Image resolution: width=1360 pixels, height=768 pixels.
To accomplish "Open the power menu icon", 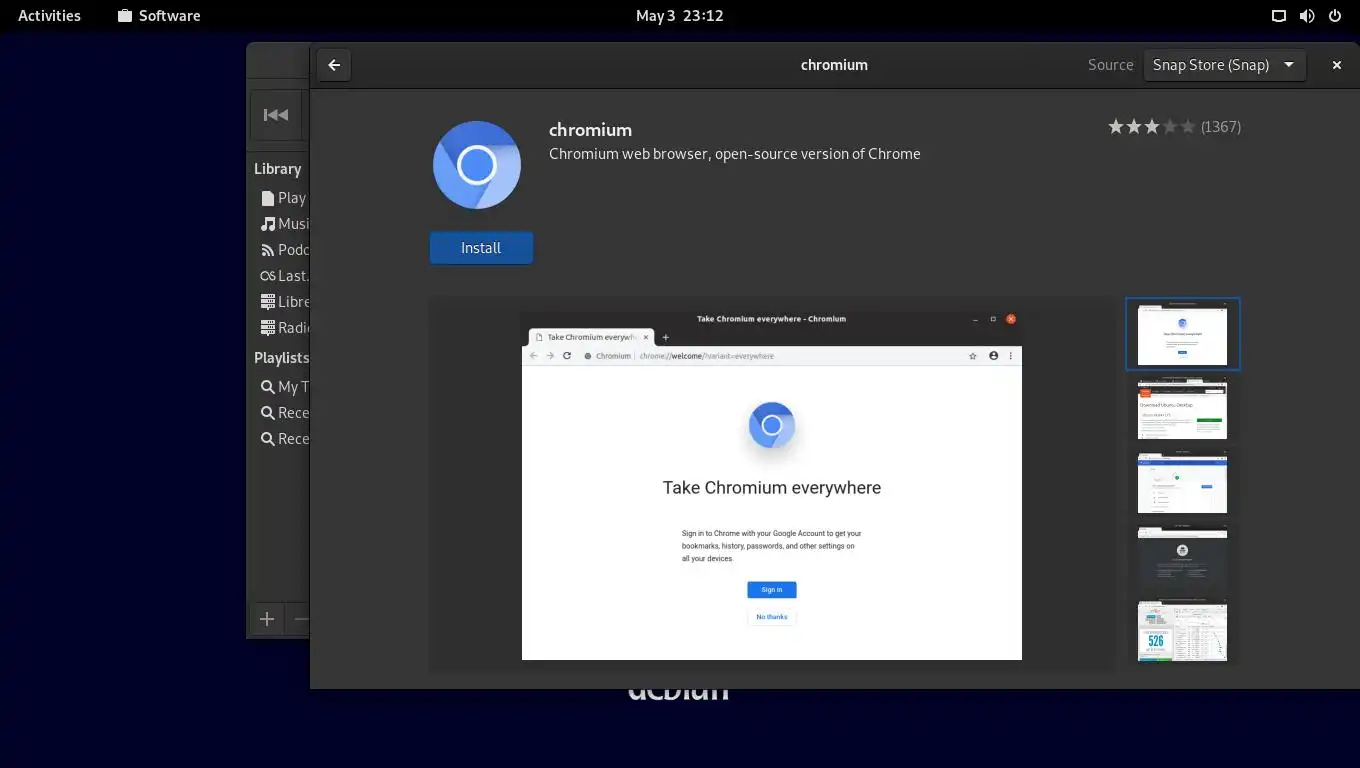I will pos(1335,15).
